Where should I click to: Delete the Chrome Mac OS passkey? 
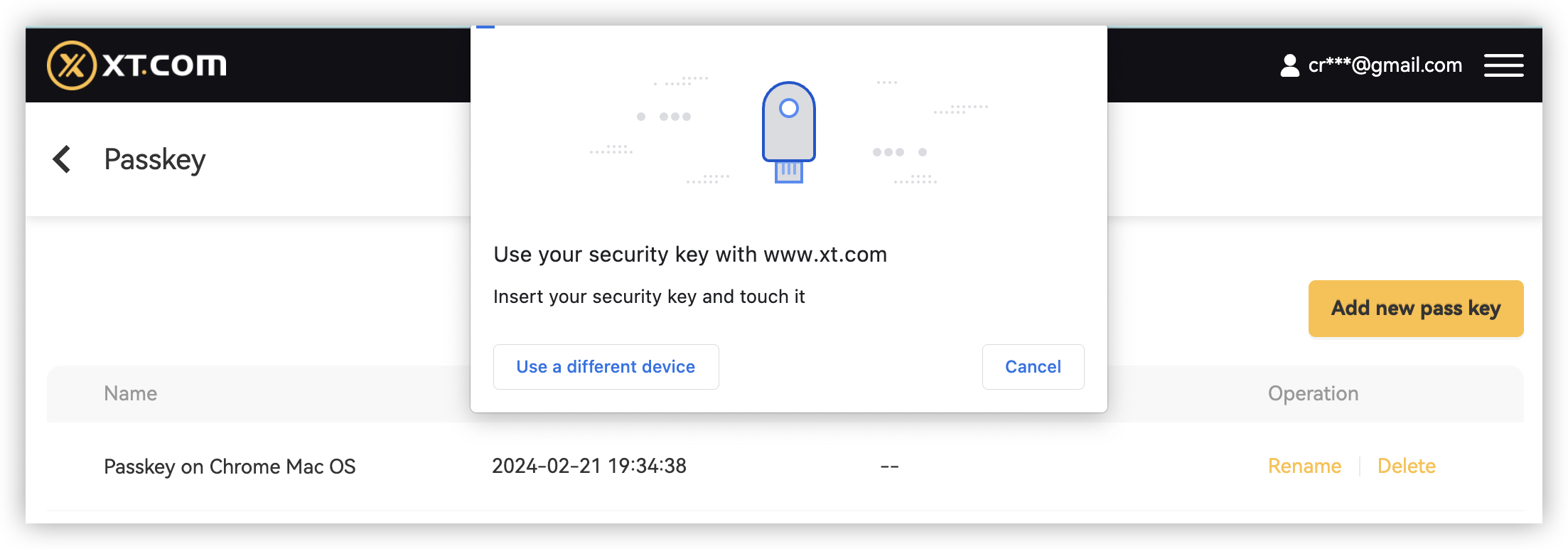(1406, 467)
